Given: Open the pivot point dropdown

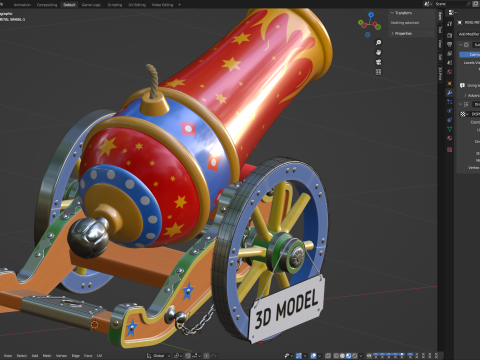Looking at the screenshot, I should (178, 356).
